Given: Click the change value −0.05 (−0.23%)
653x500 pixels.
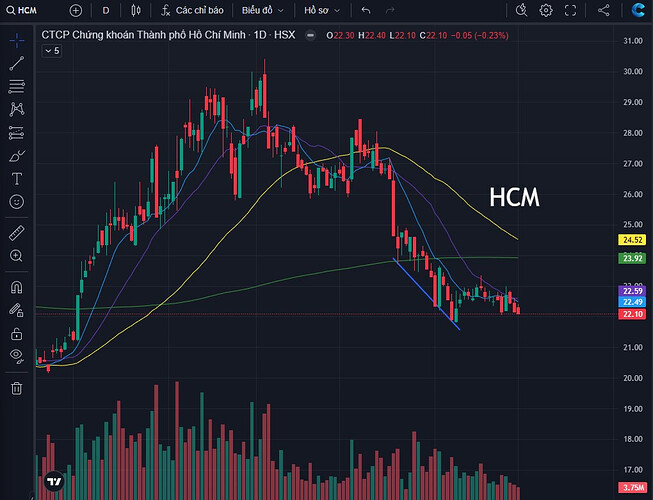Looking at the screenshot, I should [x=480, y=35].
